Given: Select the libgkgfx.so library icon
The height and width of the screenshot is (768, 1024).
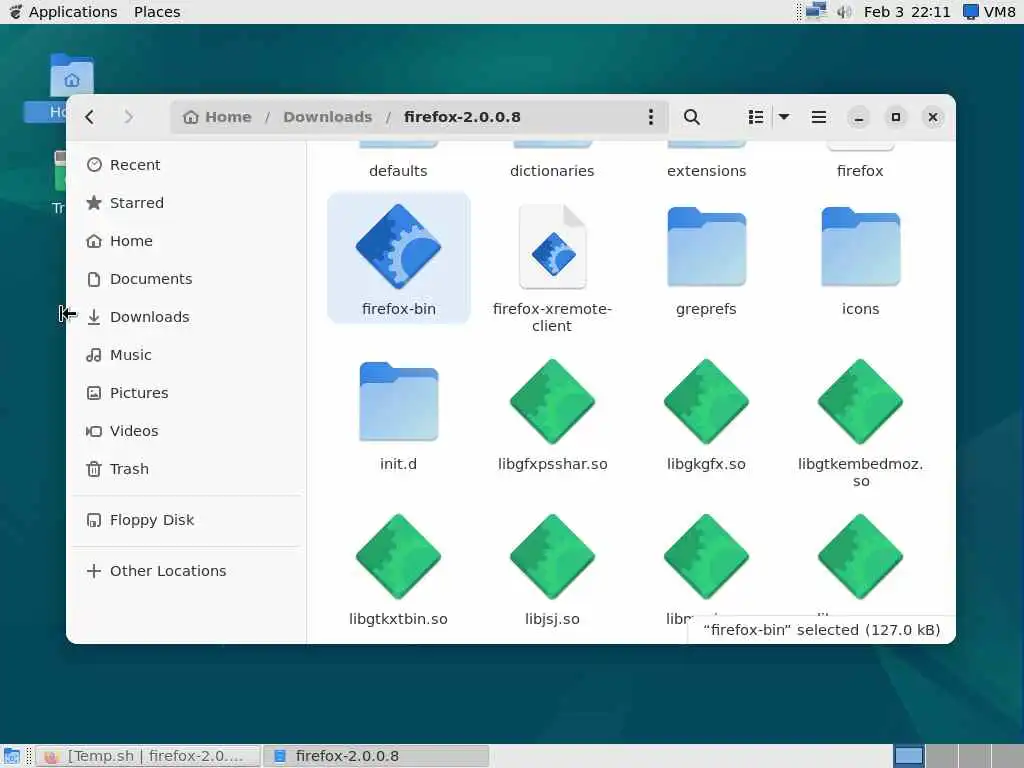Looking at the screenshot, I should point(707,401).
